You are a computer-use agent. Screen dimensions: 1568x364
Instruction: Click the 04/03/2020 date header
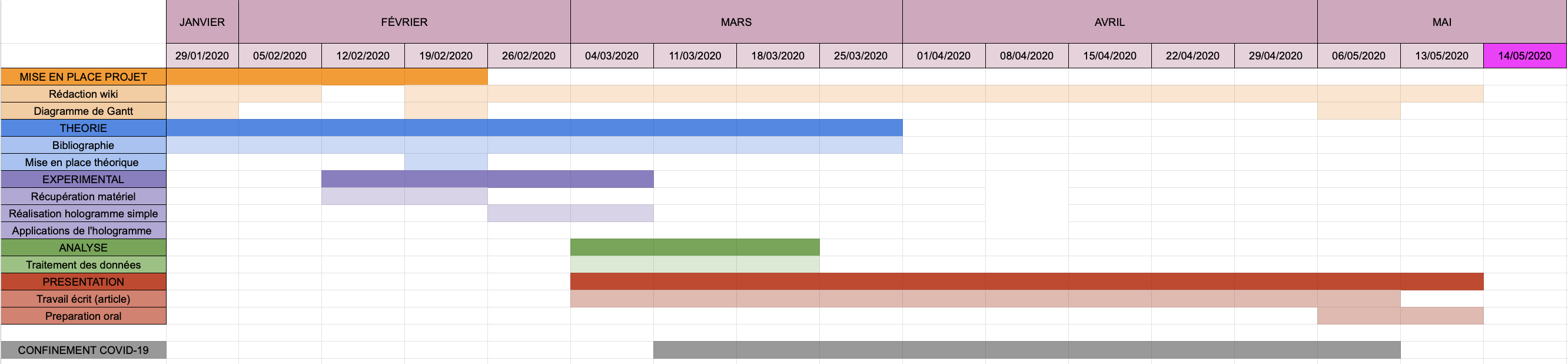tap(611, 56)
